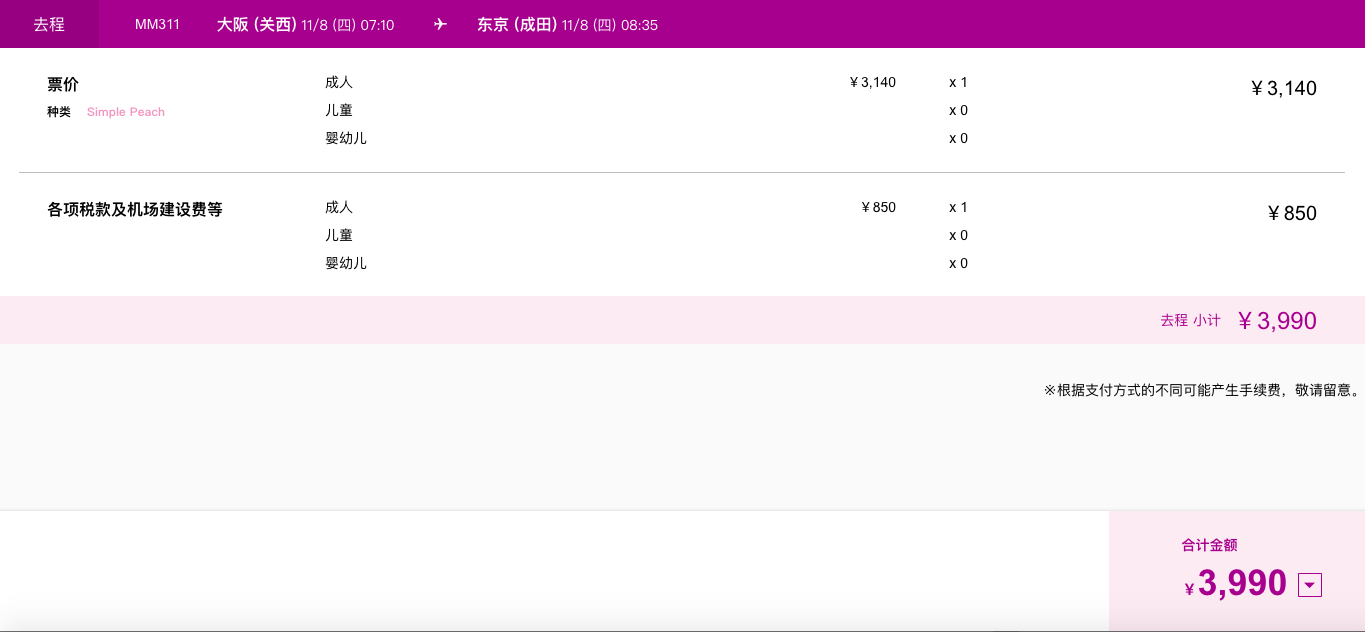
Task: Click the 去程 小计 subtotal label
Action: point(1190,320)
